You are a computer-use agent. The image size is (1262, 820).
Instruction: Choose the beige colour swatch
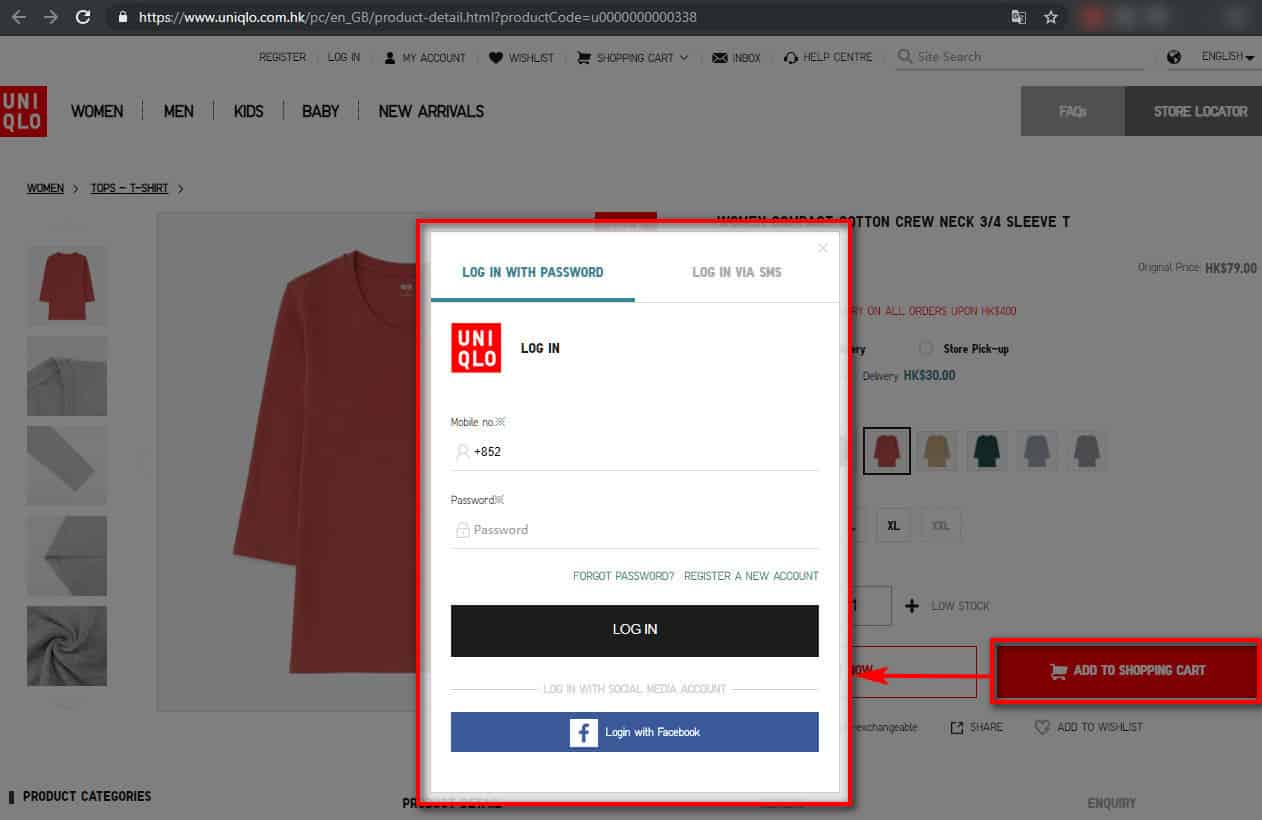[937, 451]
